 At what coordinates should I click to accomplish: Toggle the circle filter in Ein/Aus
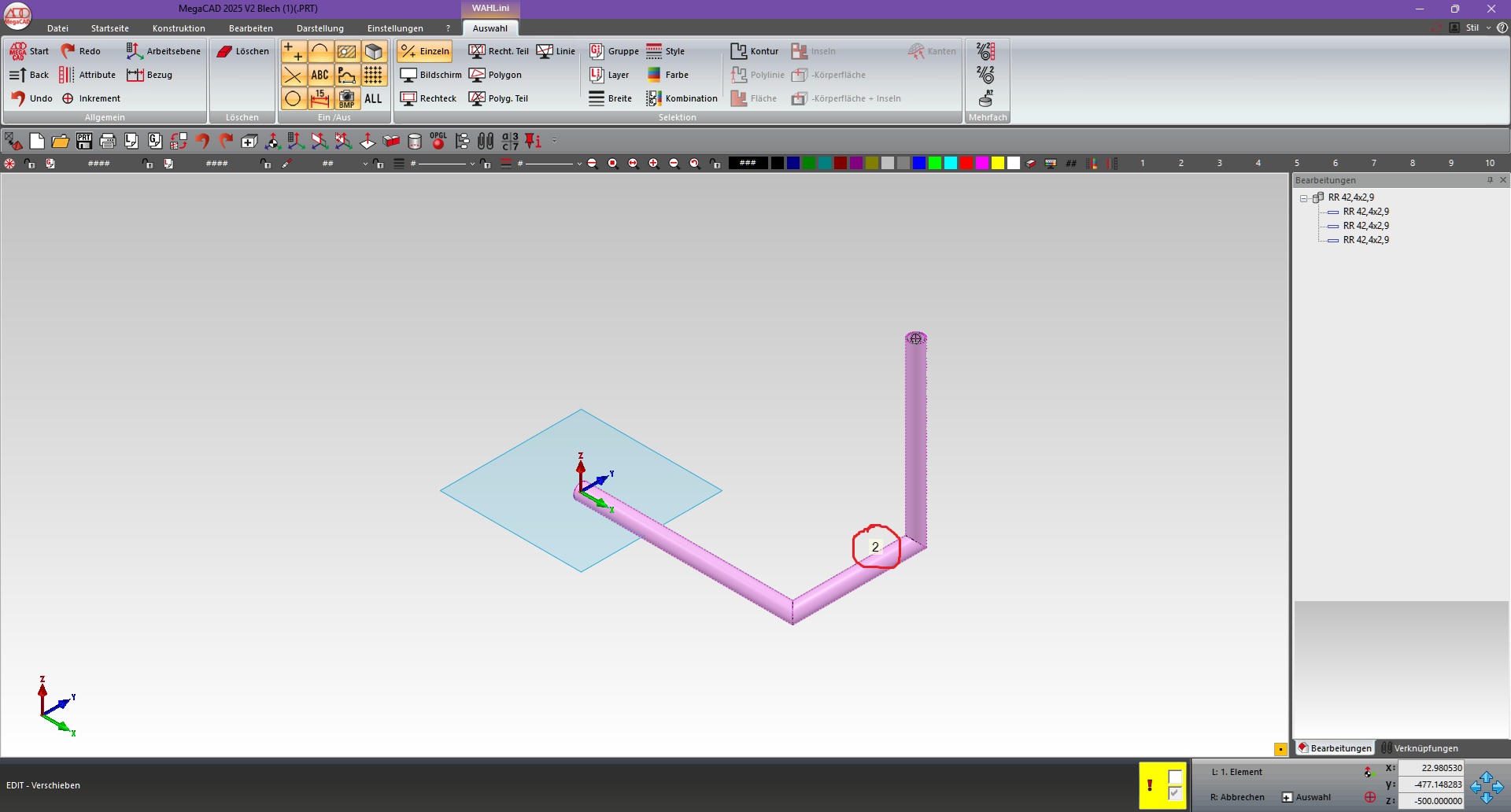click(294, 99)
